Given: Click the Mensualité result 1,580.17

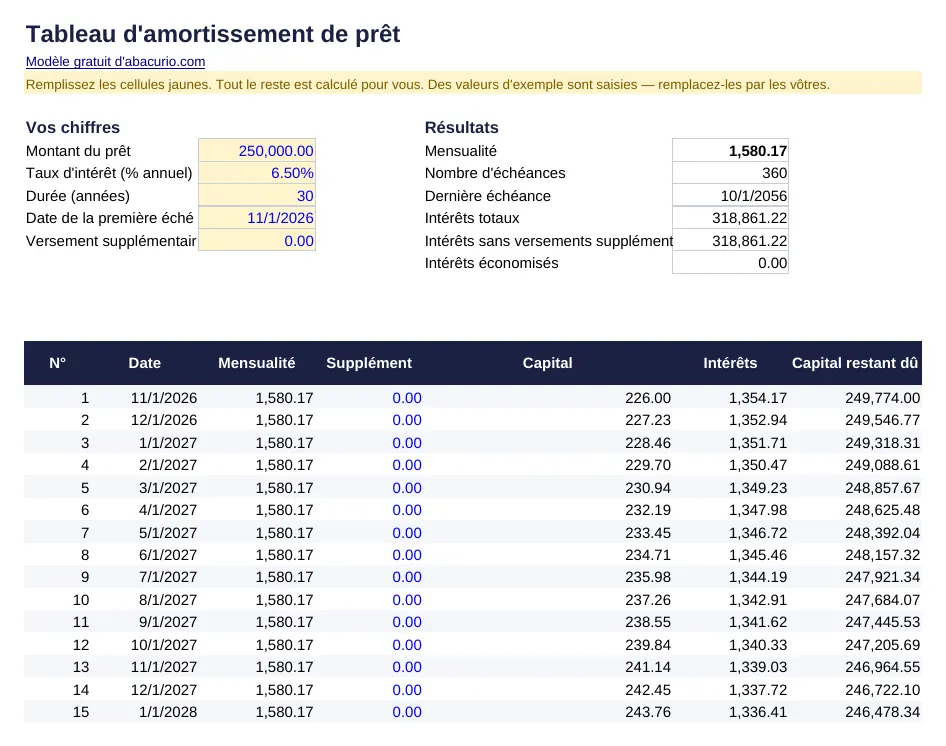Looking at the screenshot, I should (x=730, y=150).
